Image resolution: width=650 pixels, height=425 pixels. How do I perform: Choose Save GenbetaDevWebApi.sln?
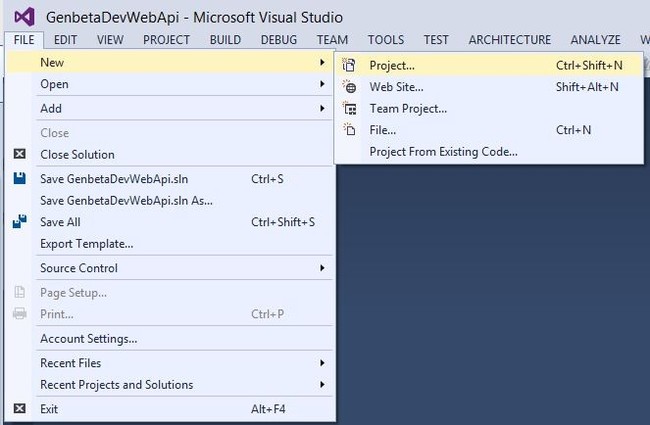pos(170,179)
